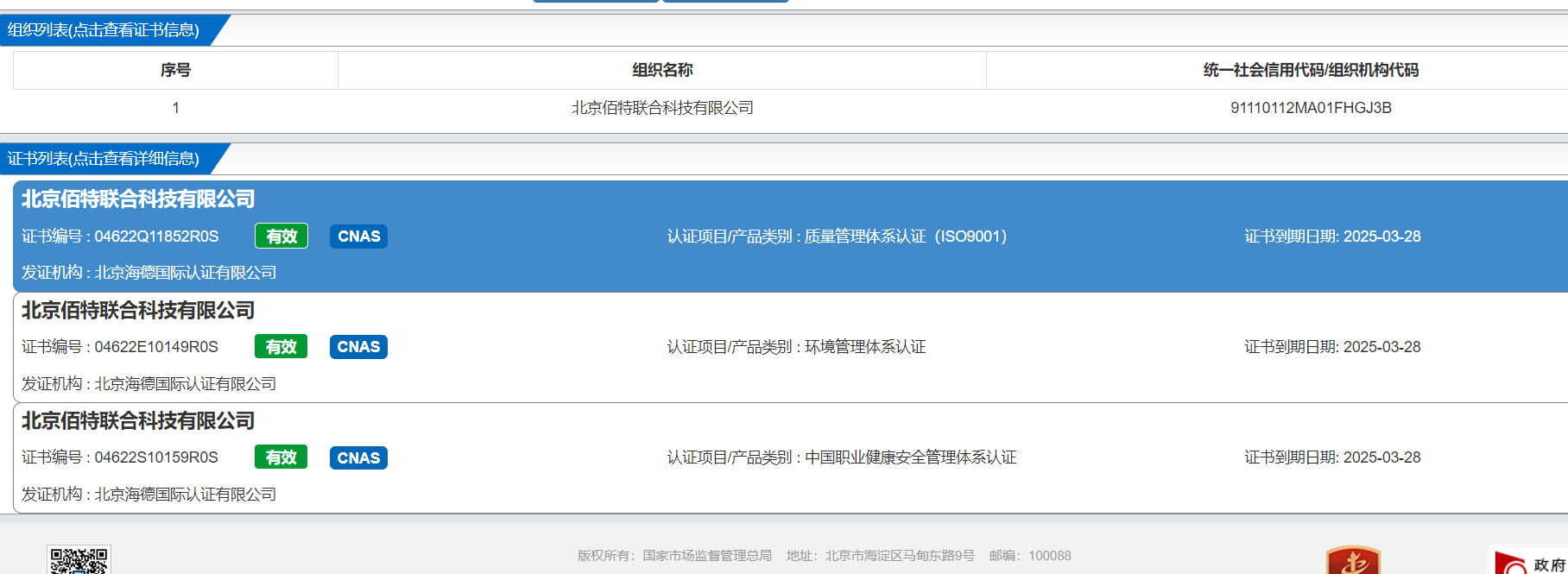Click 中国职业健康安全管理体系认证 category text
This screenshot has height=574, width=1568.
(x=911, y=457)
